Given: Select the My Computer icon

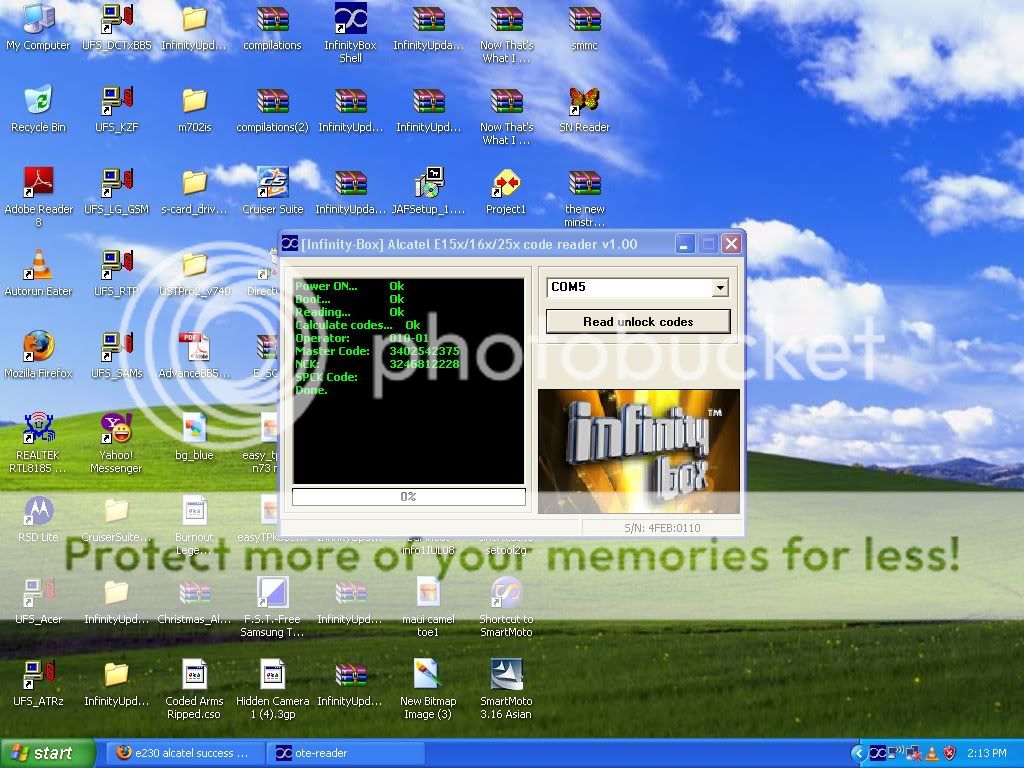Looking at the screenshot, I should pos(38,20).
